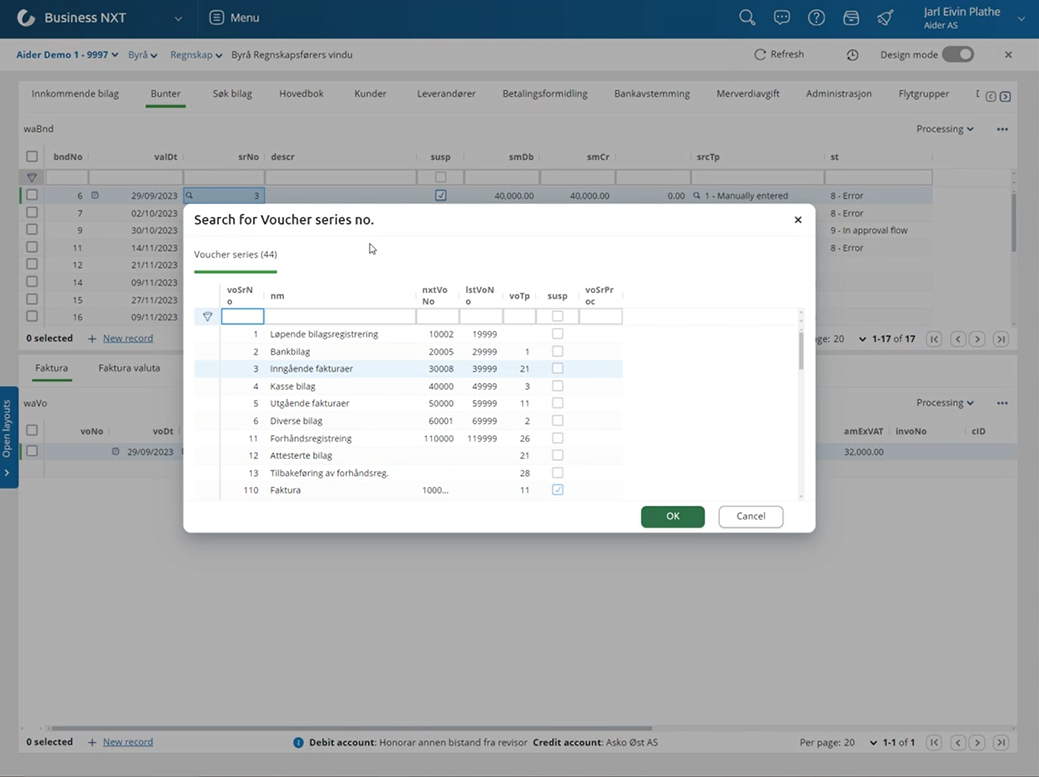
Task: Click the archive box icon in header
Action: click(851, 18)
